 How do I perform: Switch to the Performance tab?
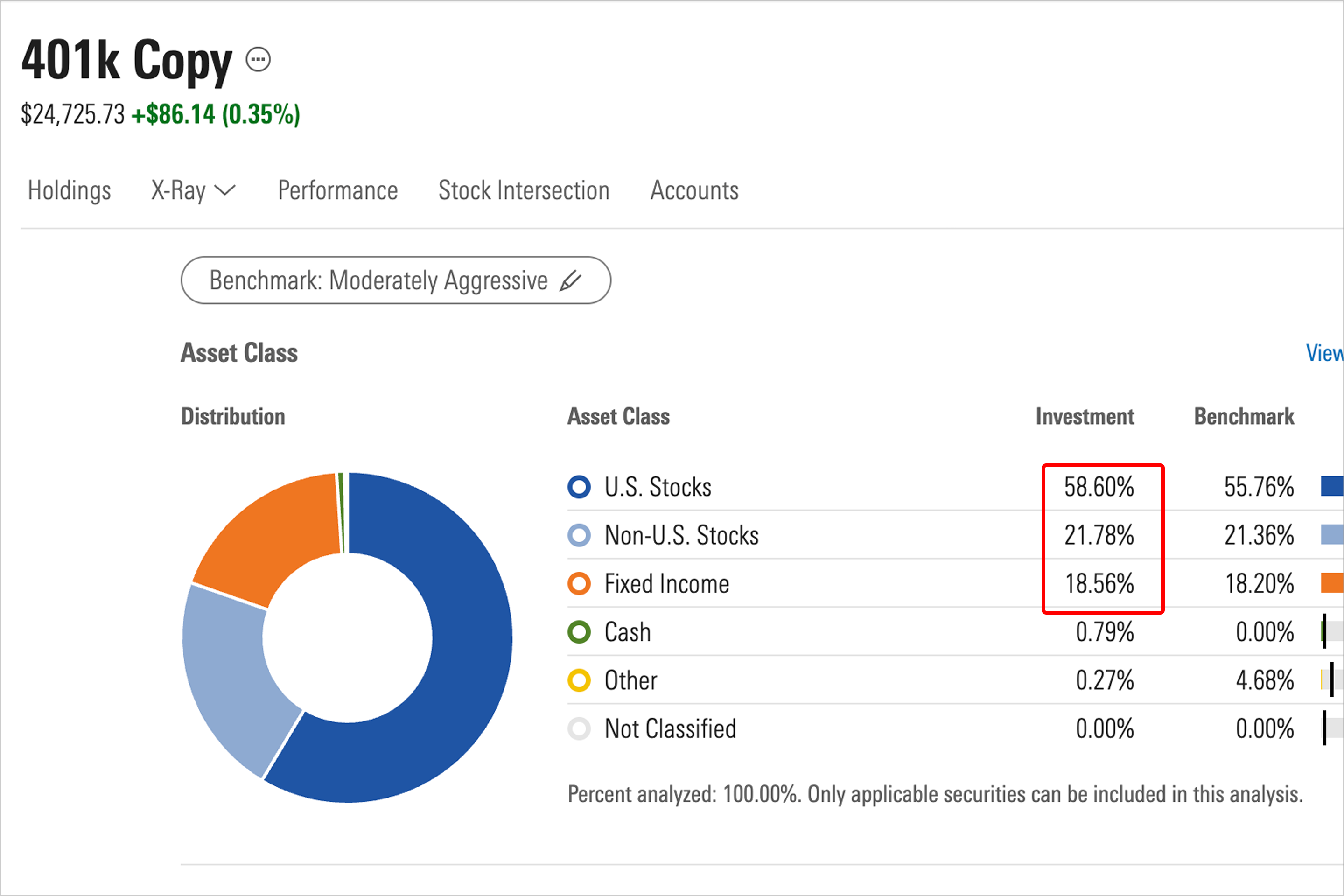(x=338, y=190)
